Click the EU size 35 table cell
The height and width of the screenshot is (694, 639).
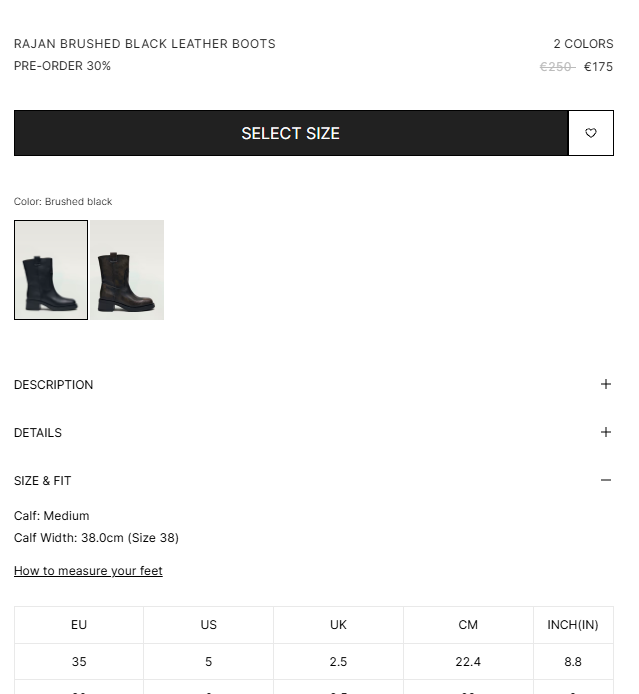(79, 662)
